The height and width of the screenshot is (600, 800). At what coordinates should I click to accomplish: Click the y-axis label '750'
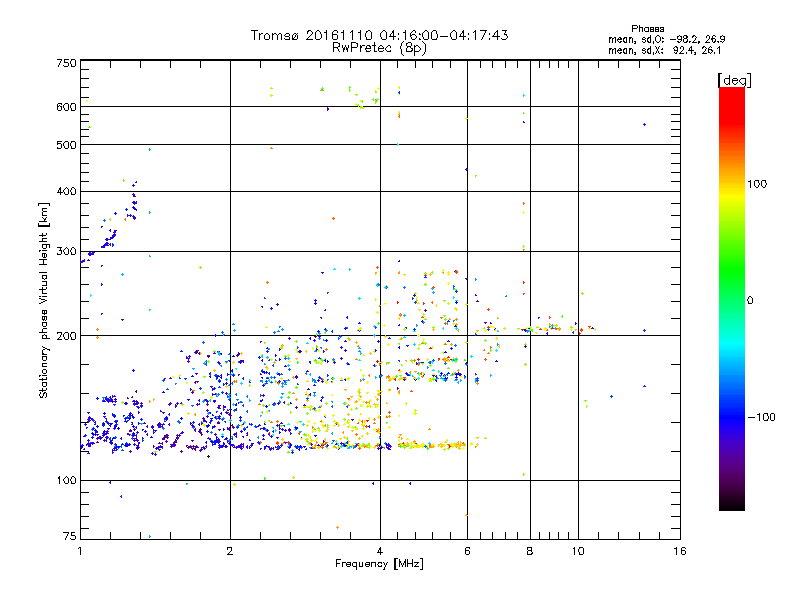pyautogui.click(x=66, y=63)
